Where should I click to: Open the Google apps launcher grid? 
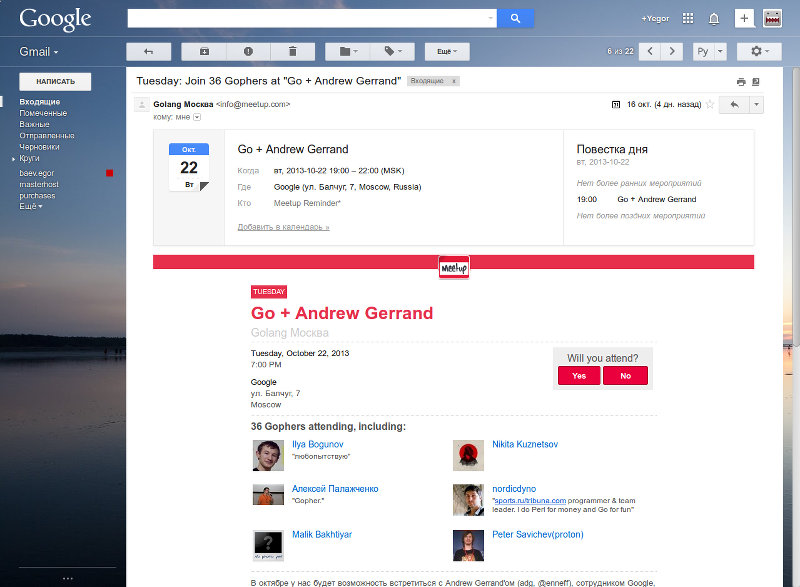(x=688, y=17)
